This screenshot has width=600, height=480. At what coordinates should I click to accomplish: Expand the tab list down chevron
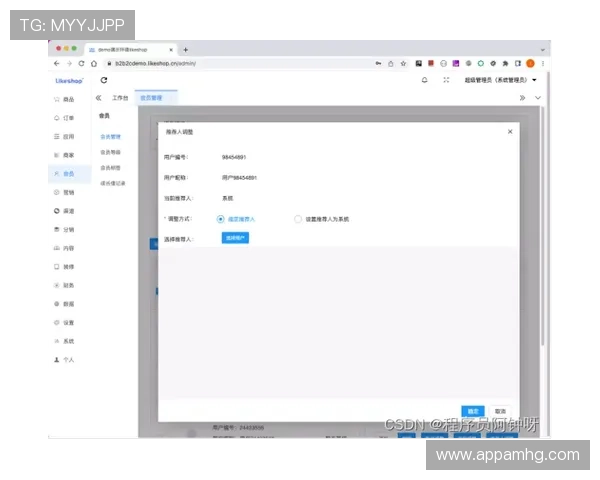pos(537,98)
